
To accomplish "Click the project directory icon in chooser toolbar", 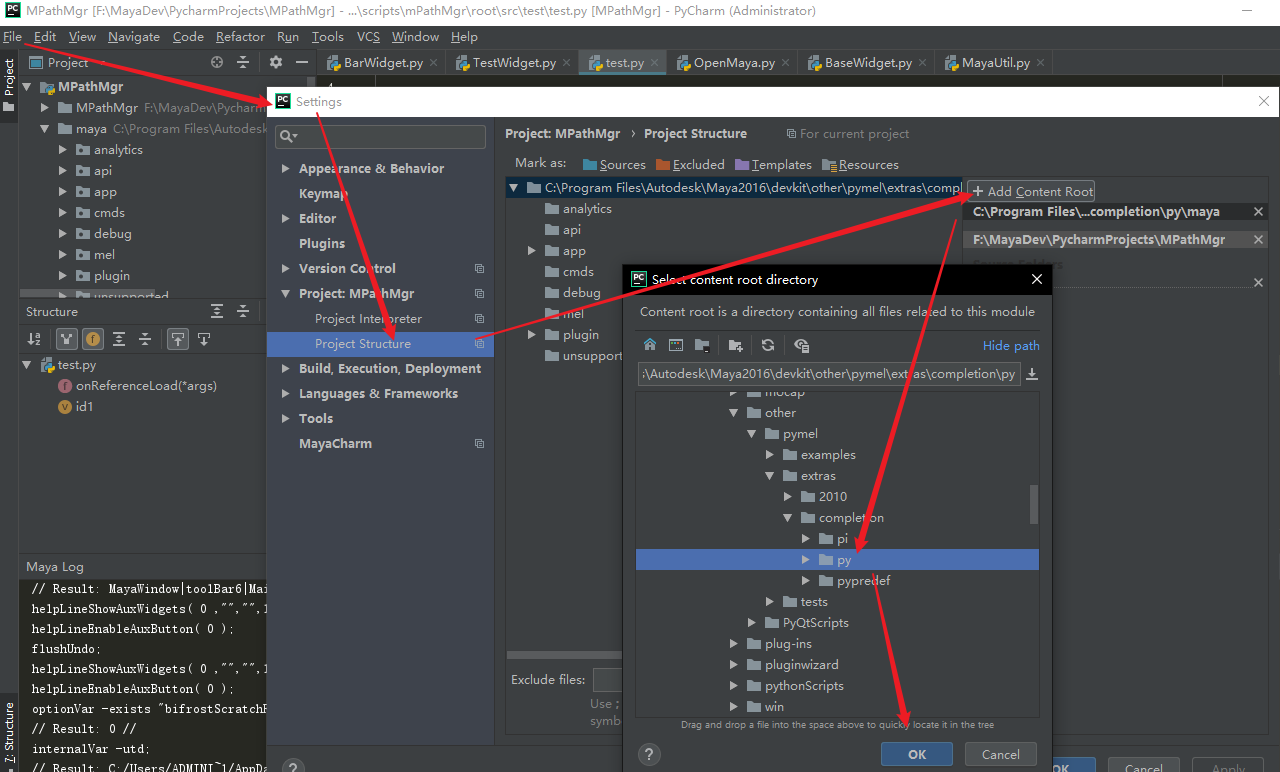I will 702,345.
